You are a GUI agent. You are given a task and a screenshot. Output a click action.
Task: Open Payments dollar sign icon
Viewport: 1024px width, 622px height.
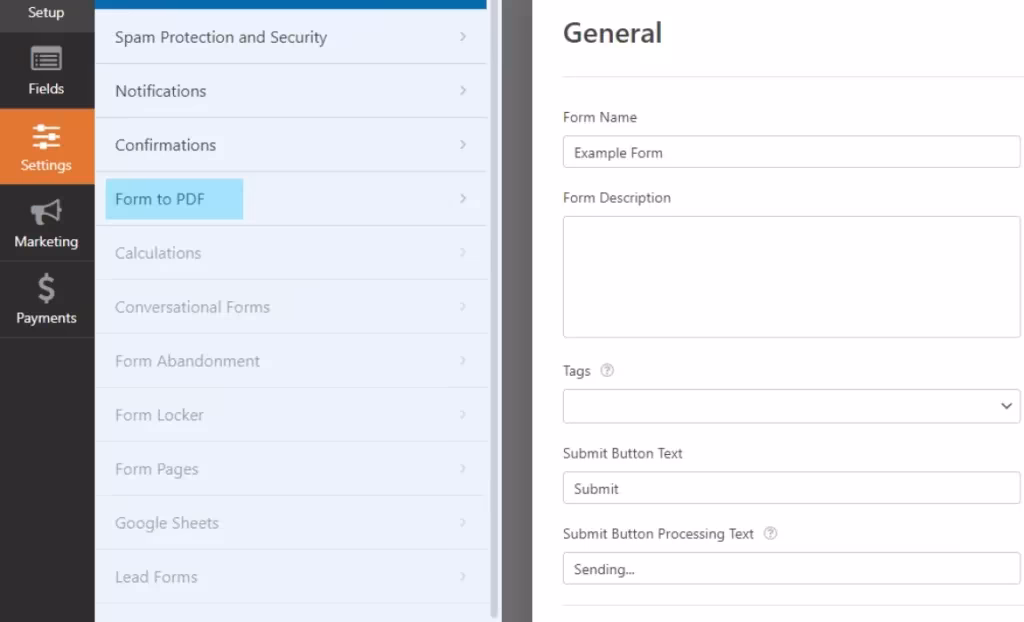pyautogui.click(x=46, y=289)
